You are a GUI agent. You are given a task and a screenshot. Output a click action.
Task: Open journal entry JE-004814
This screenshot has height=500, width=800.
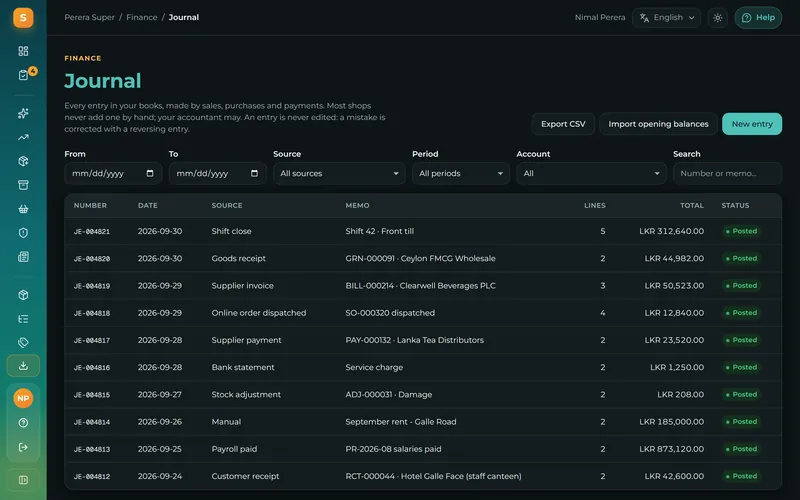click(x=92, y=422)
